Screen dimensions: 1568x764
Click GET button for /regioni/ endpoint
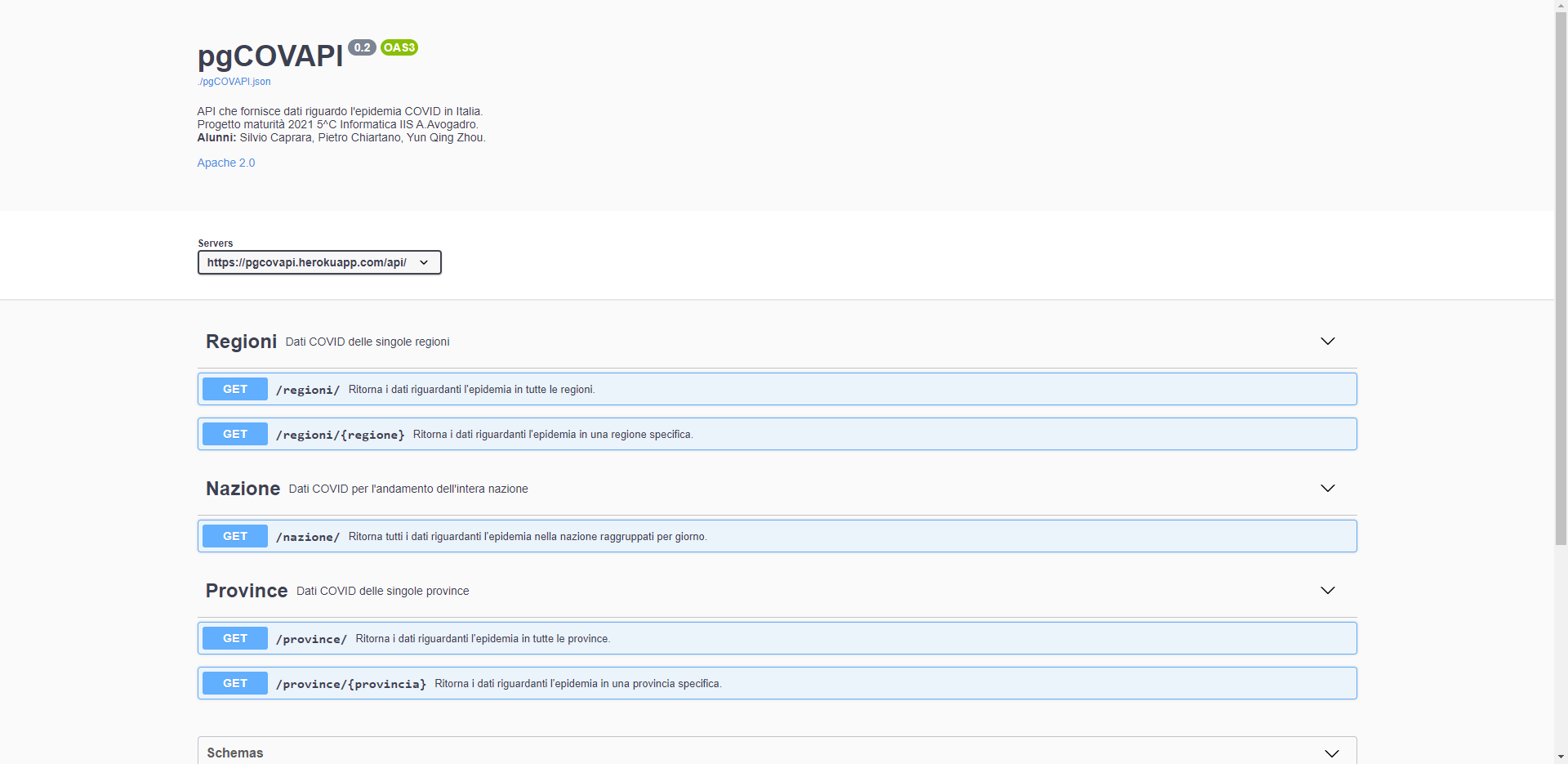click(235, 389)
